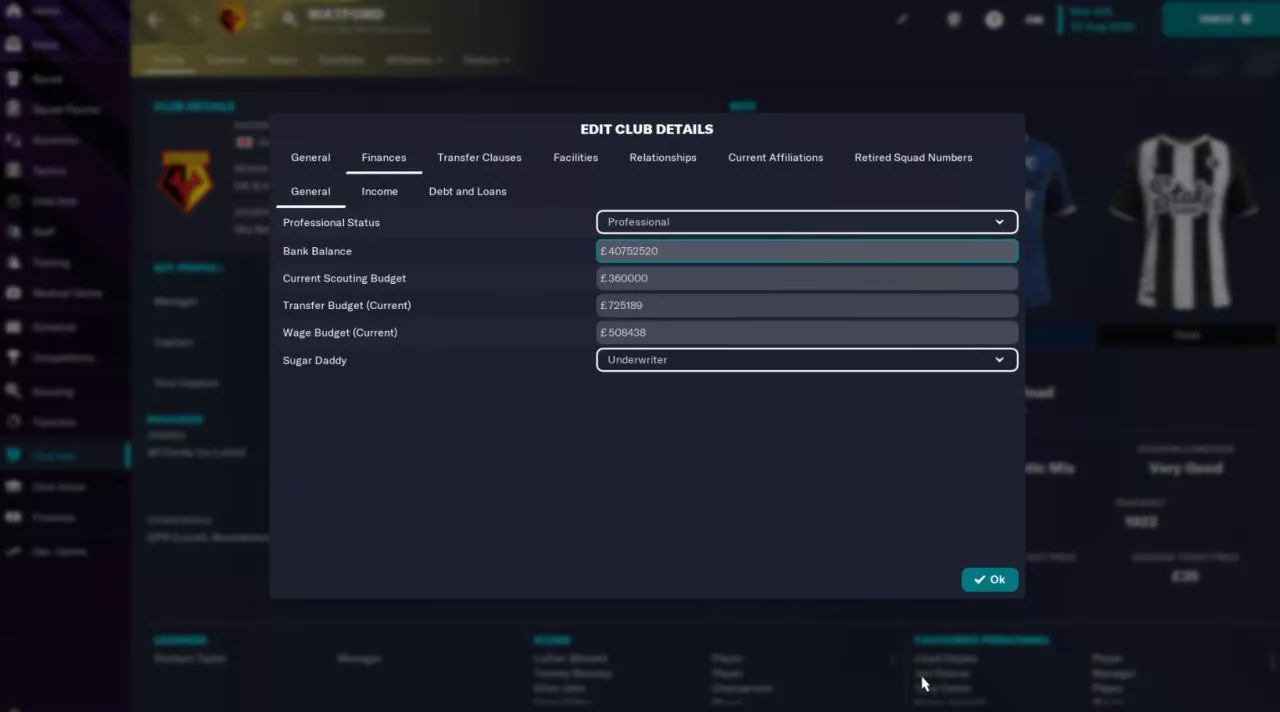
Task: Click the Bank Balance input field
Action: click(806, 251)
